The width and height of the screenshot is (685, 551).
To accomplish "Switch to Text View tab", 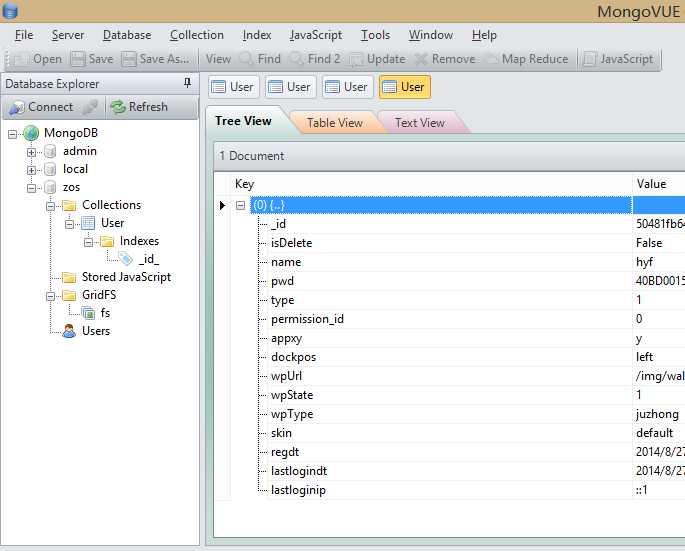I will tap(420, 123).
